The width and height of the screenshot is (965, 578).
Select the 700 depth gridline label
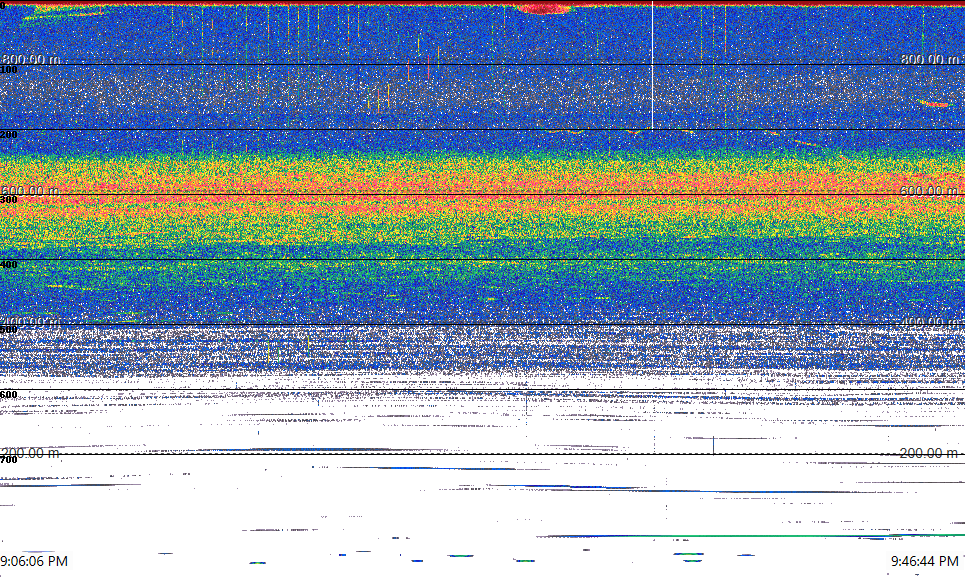[9, 460]
